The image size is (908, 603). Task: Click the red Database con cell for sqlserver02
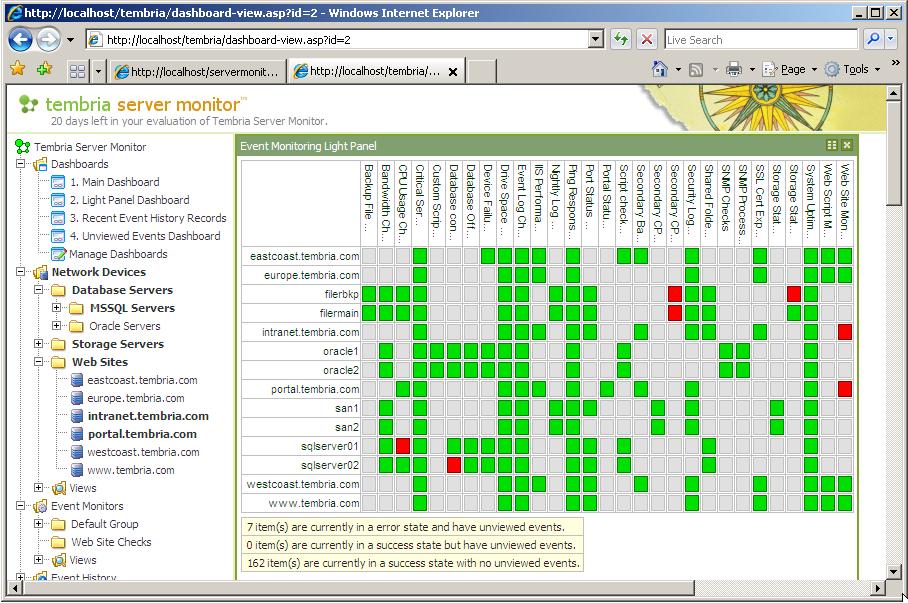pyautogui.click(x=454, y=465)
